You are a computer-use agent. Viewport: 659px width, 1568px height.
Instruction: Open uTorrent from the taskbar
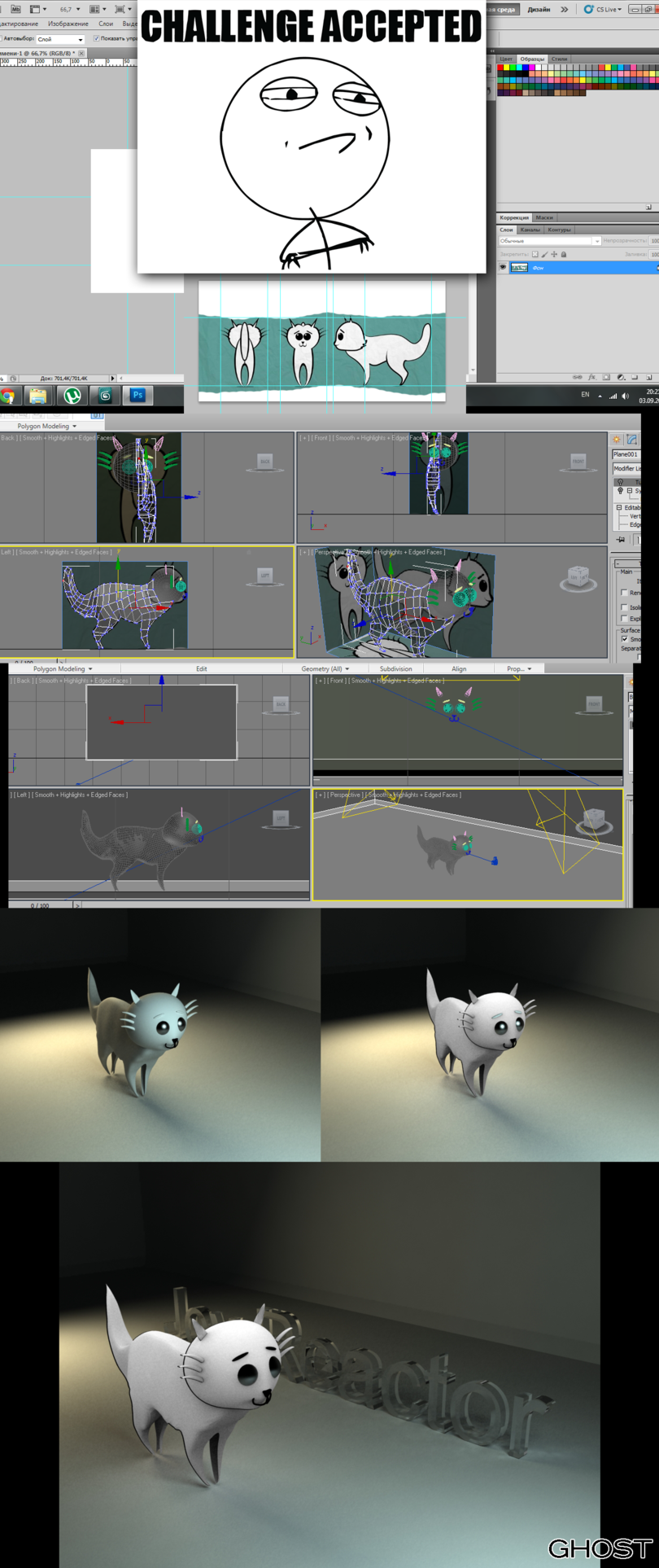point(72,396)
